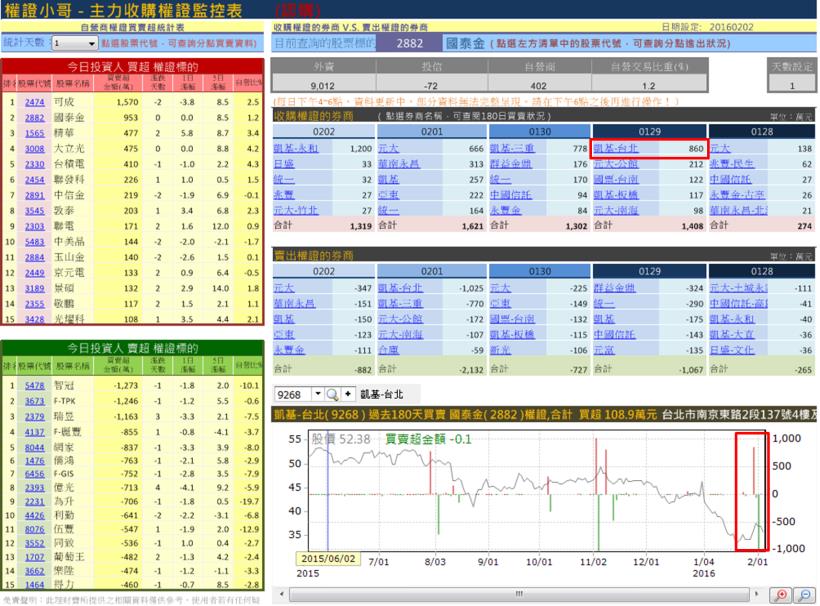Open stock code 3673 F-TPK link
The width and height of the screenshot is (820, 606).
tap(35, 401)
